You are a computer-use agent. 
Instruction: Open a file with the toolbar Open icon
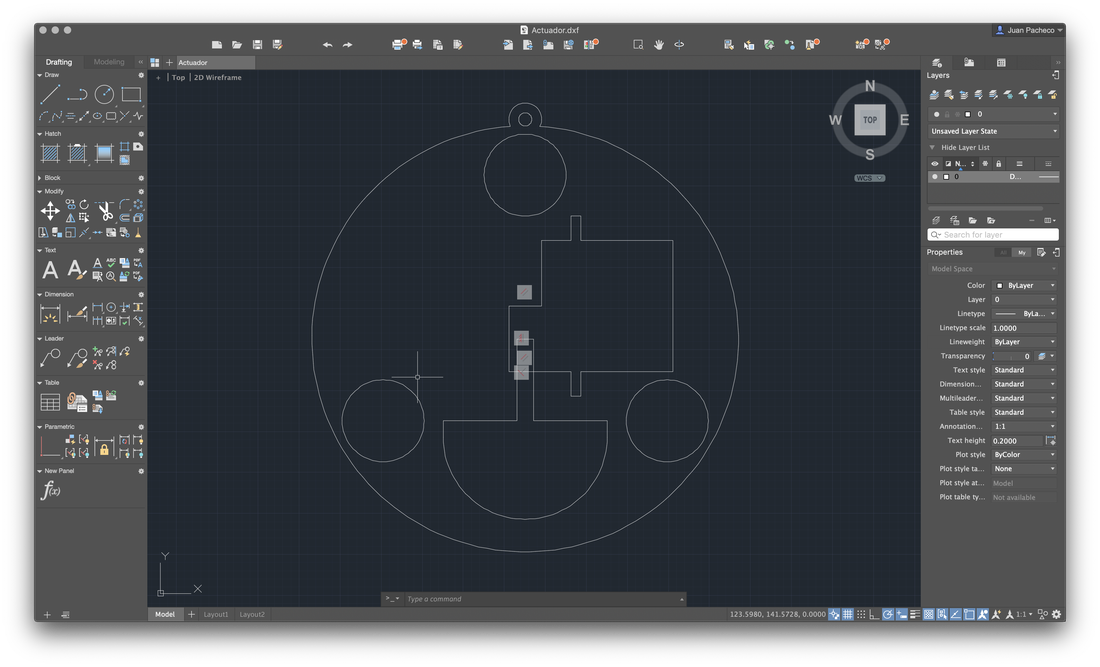237,45
